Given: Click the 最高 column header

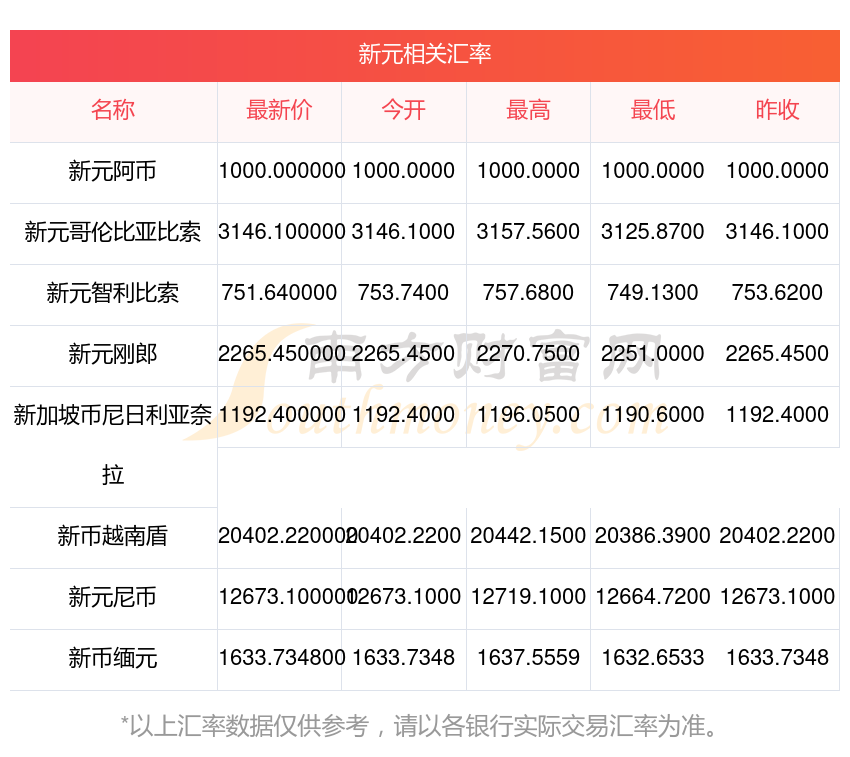Looking at the screenshot, I should [528, 110].
